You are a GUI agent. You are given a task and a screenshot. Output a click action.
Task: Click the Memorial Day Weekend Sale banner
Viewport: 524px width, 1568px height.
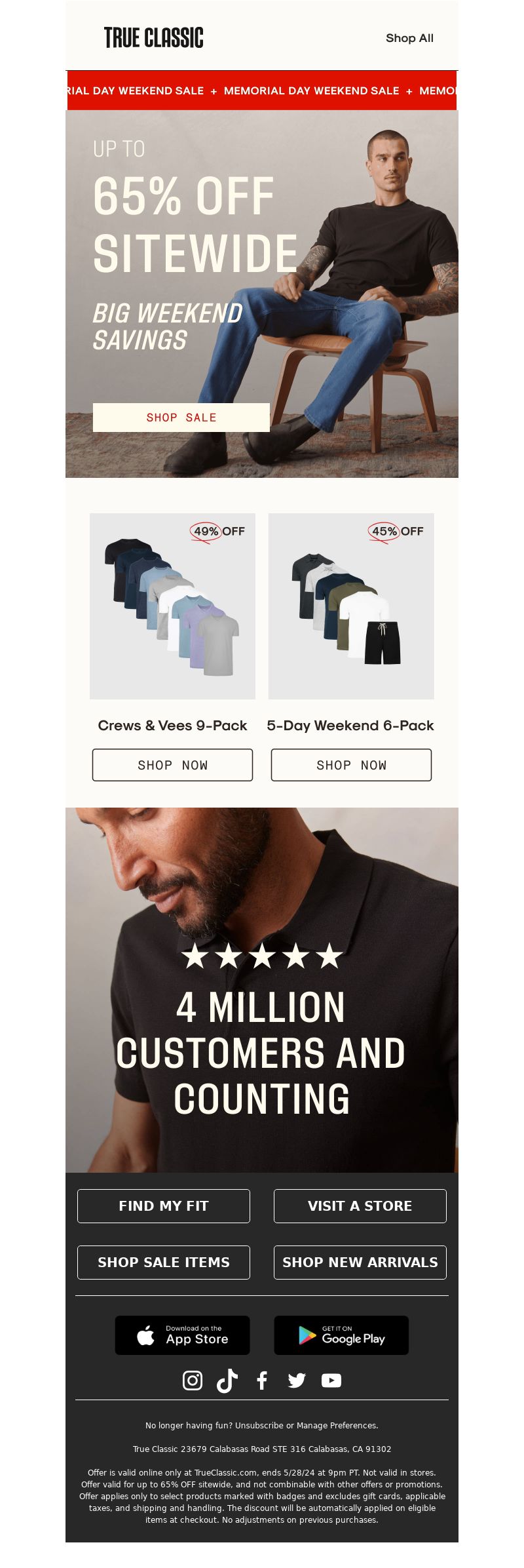[262, 90]
